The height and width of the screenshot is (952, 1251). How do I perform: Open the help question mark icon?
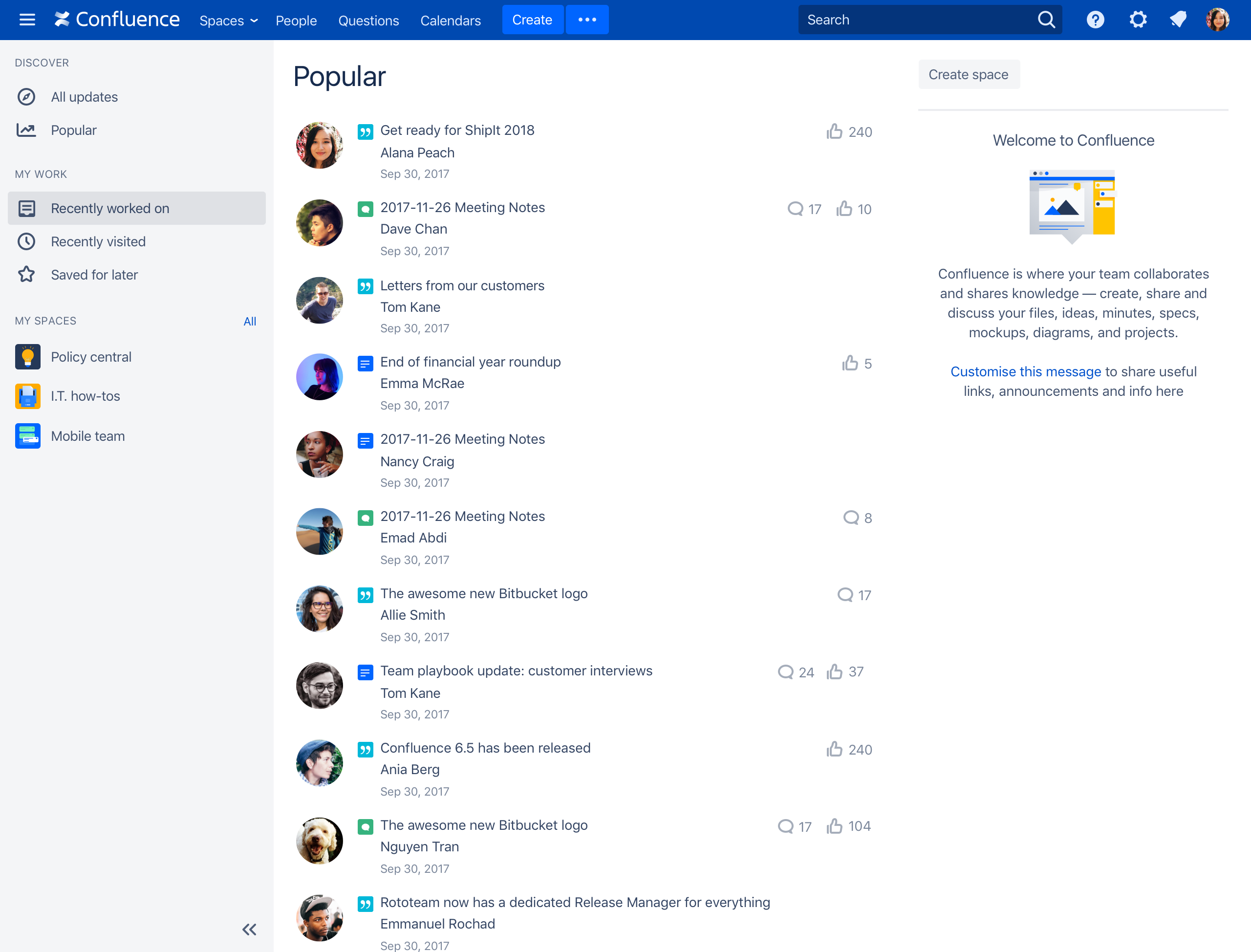[x=1095, y=20]
